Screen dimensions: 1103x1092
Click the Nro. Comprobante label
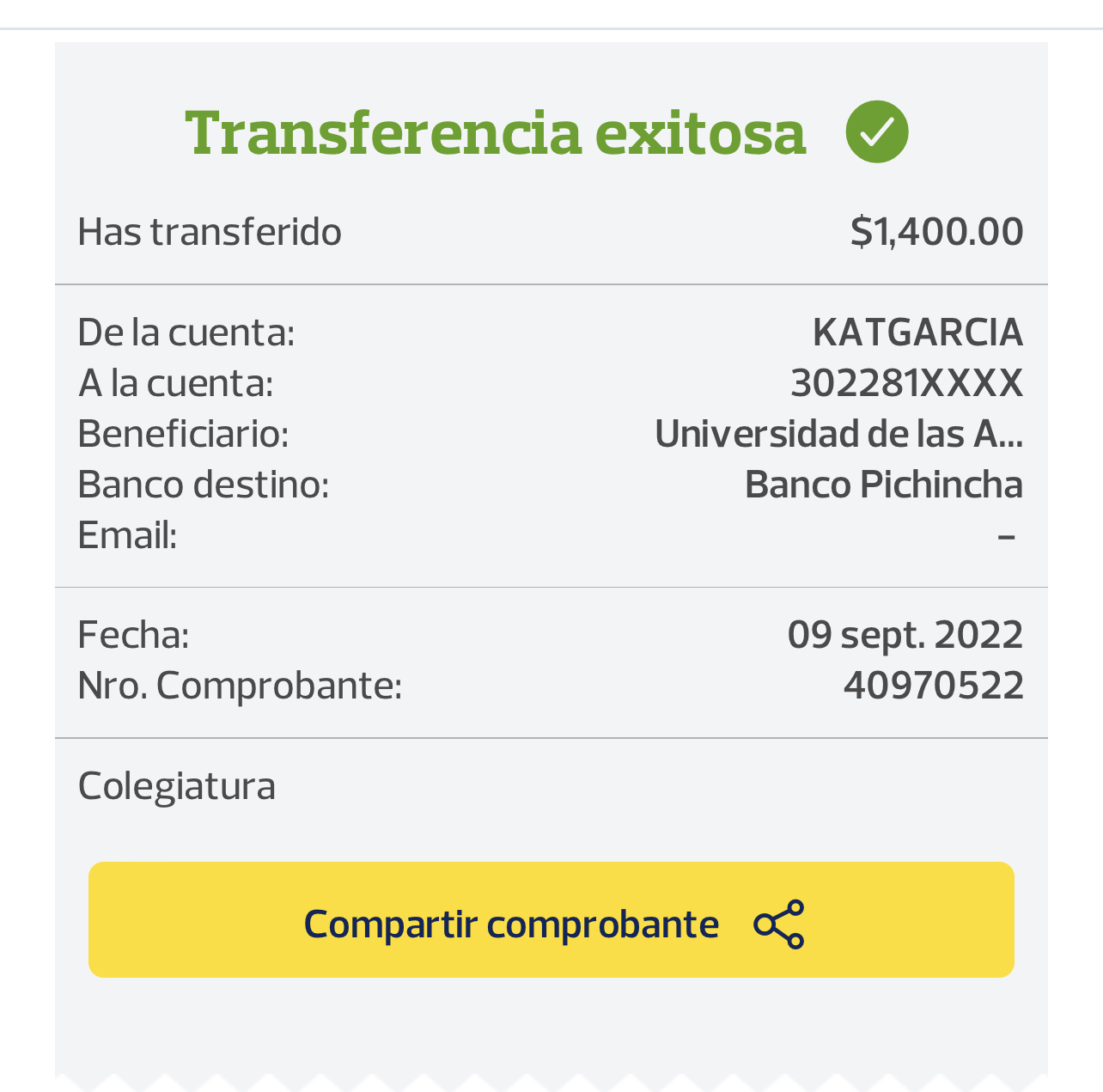(241, 686)
